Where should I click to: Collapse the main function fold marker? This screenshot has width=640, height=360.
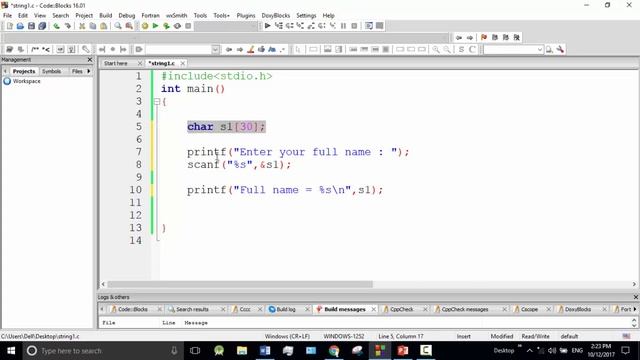pyautogui.click(x=157, y=102)
